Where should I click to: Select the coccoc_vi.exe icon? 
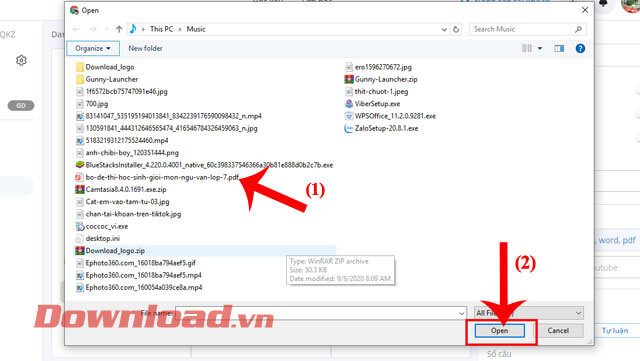[x=80, y=226]
